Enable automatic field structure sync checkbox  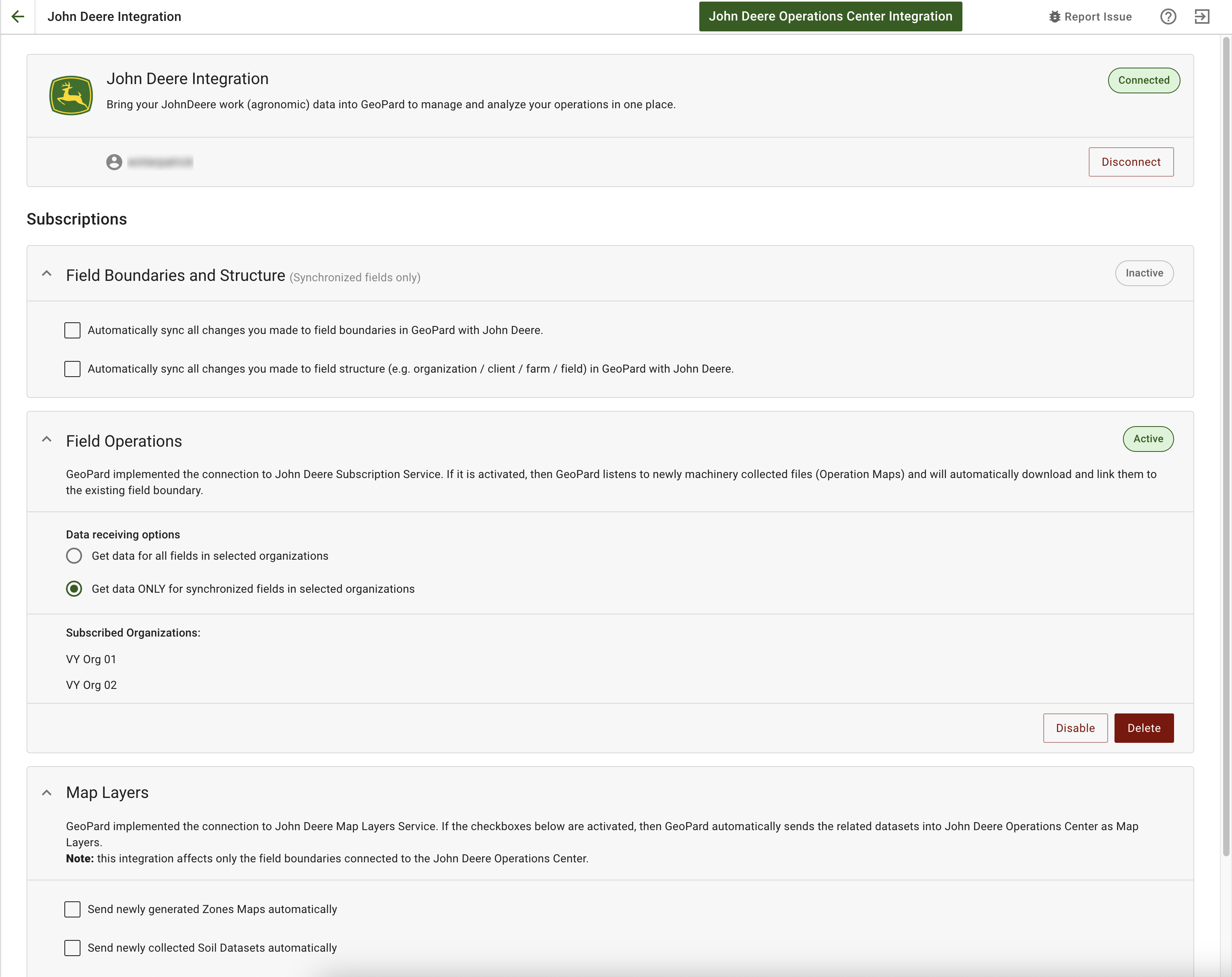(x=72, y=369)
